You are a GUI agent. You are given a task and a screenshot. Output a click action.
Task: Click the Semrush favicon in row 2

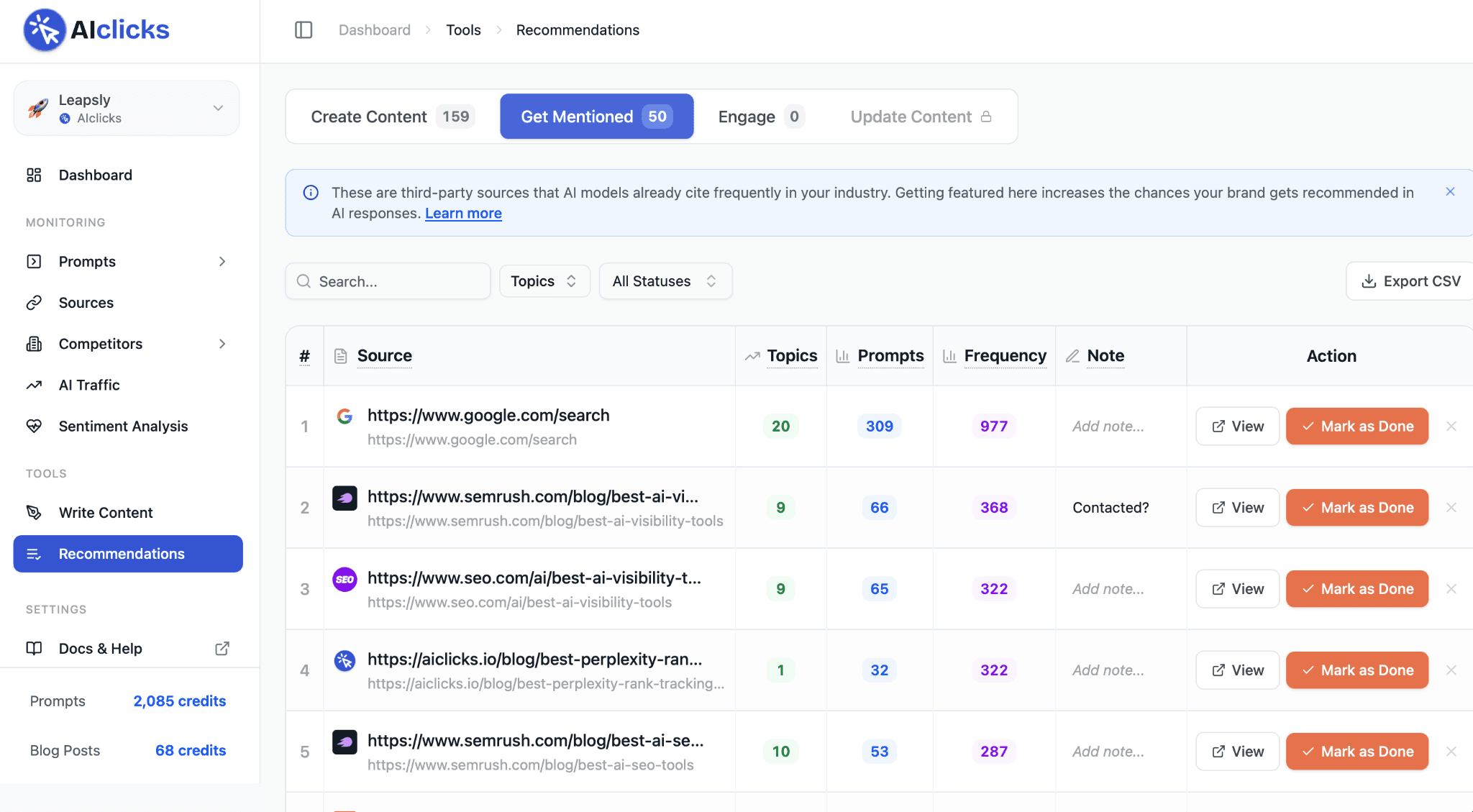click(345, 498)
